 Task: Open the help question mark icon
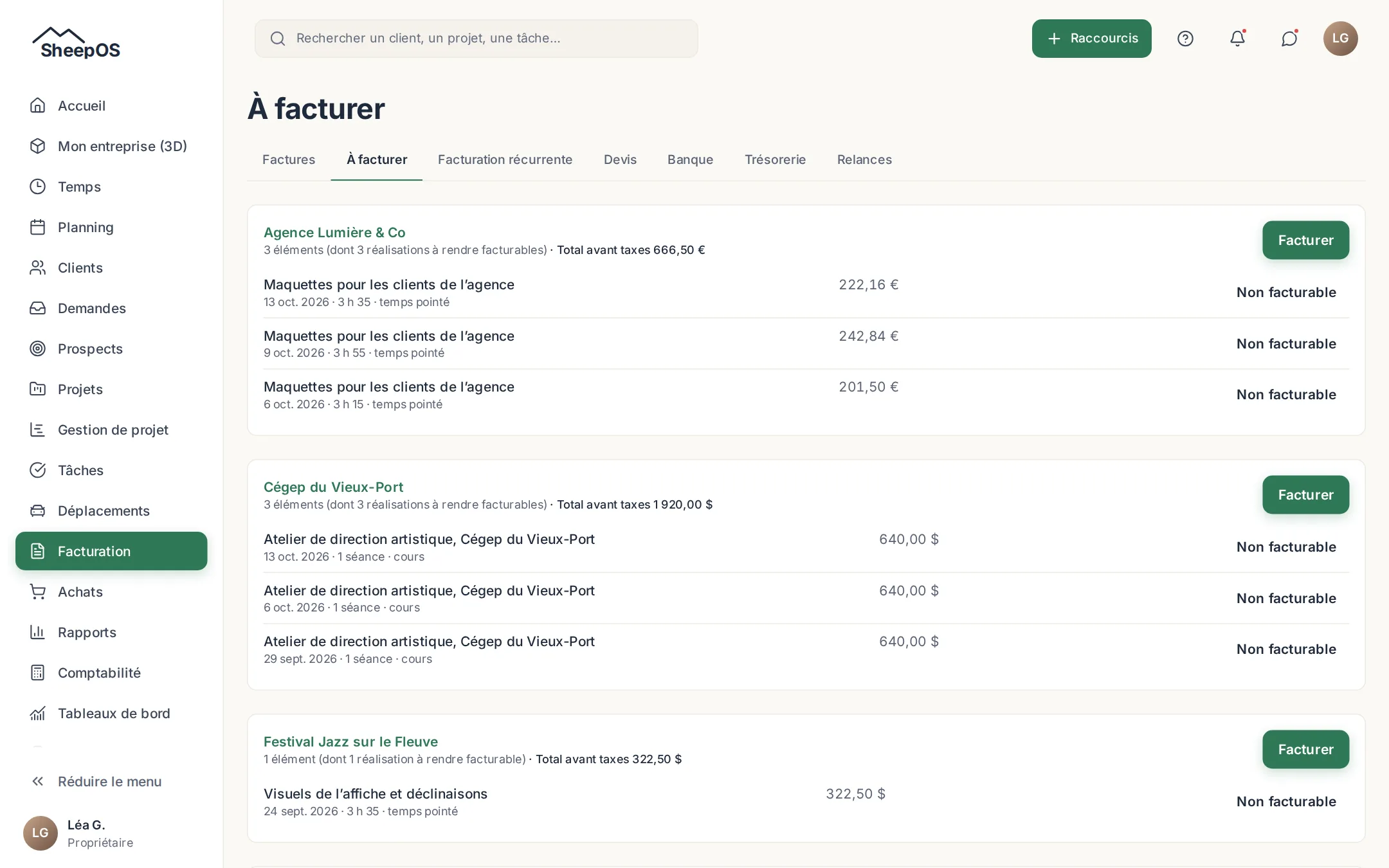click(x=1185, y=39)
